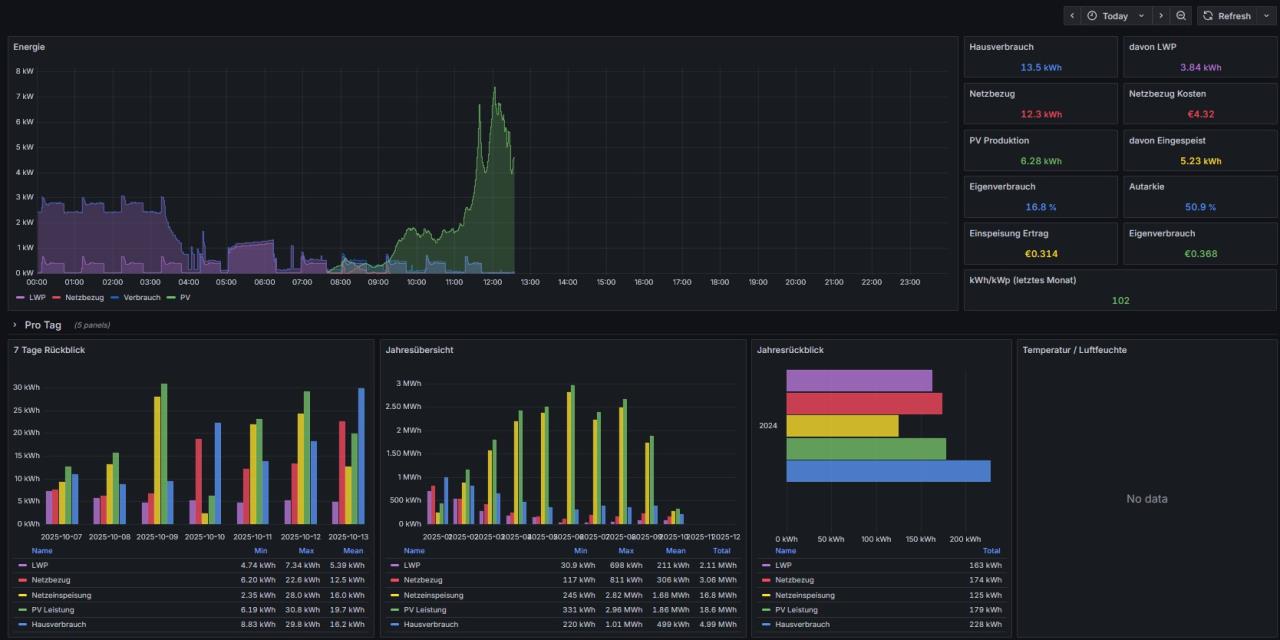The height and width of the screenshot is (640, 1280).
Task: Click green PV color swatch in Energie legend
Action: tap(171, 297)
